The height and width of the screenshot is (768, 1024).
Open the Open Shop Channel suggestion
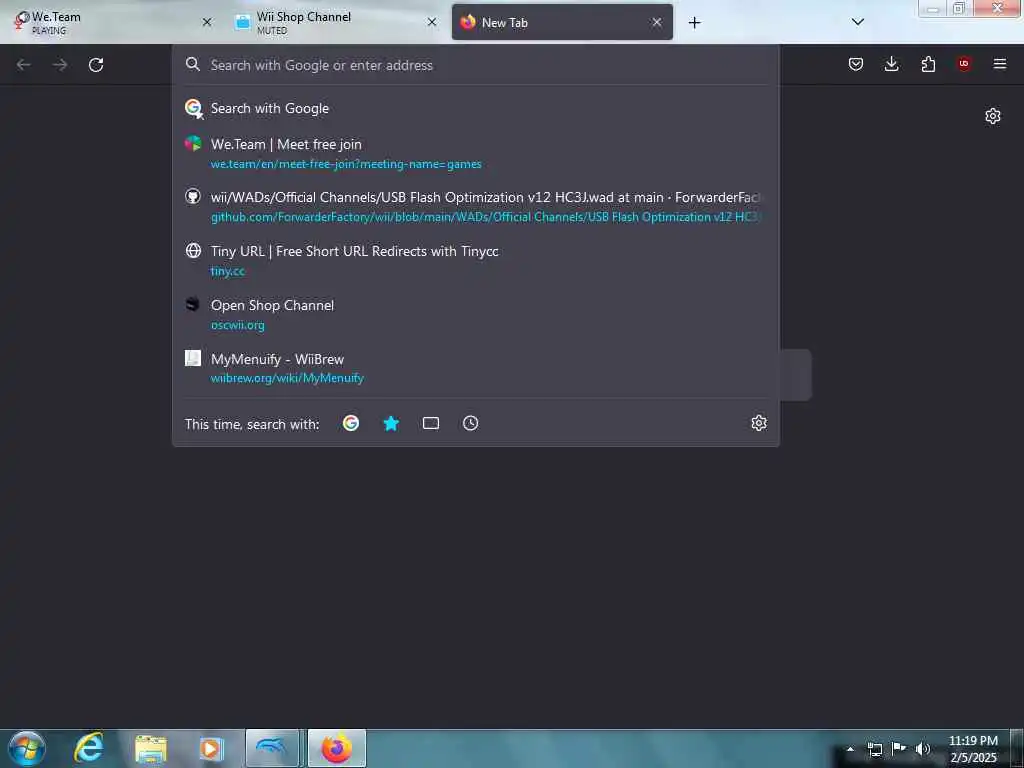click(x=475, y=314)
